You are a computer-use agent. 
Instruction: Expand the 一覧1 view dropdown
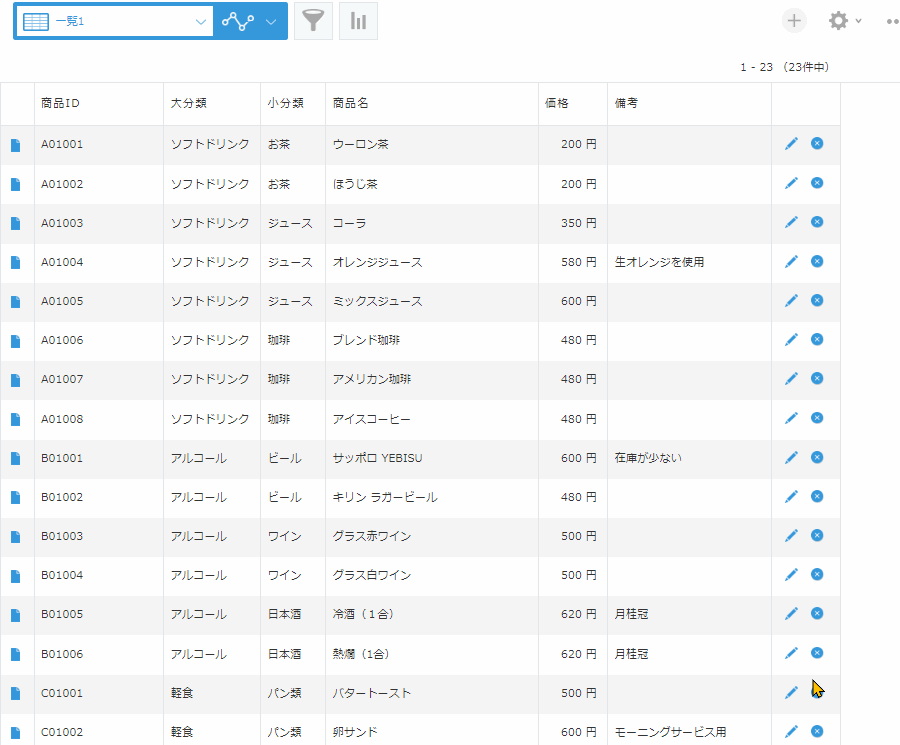(x=201, y=21)
